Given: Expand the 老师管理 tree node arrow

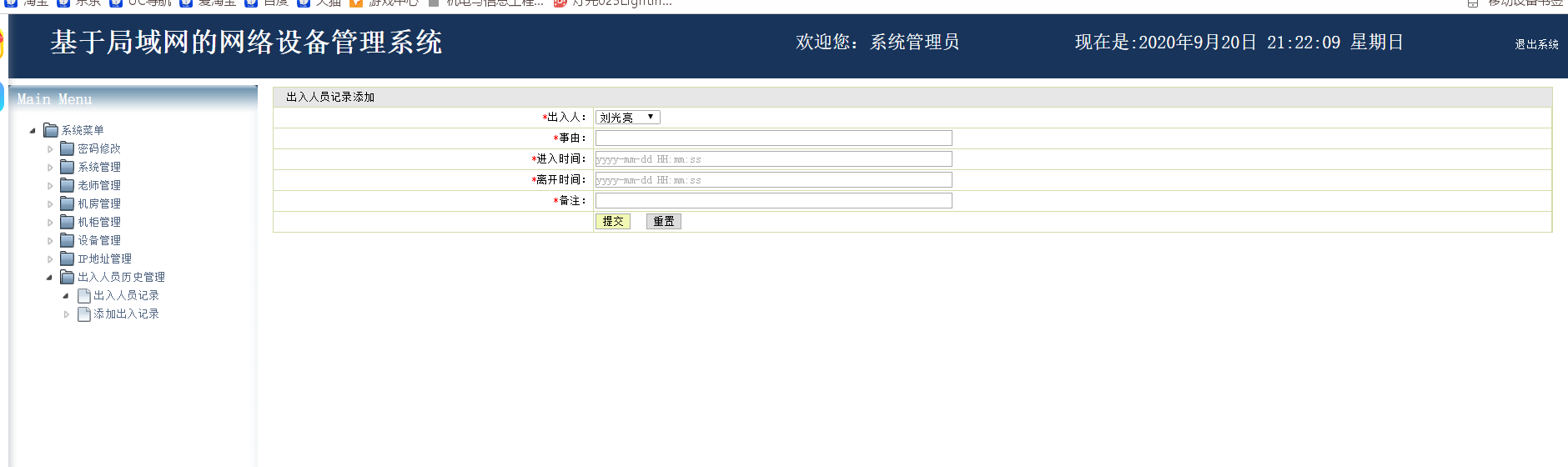Looking at the screenshot, I should click(50, 186).
